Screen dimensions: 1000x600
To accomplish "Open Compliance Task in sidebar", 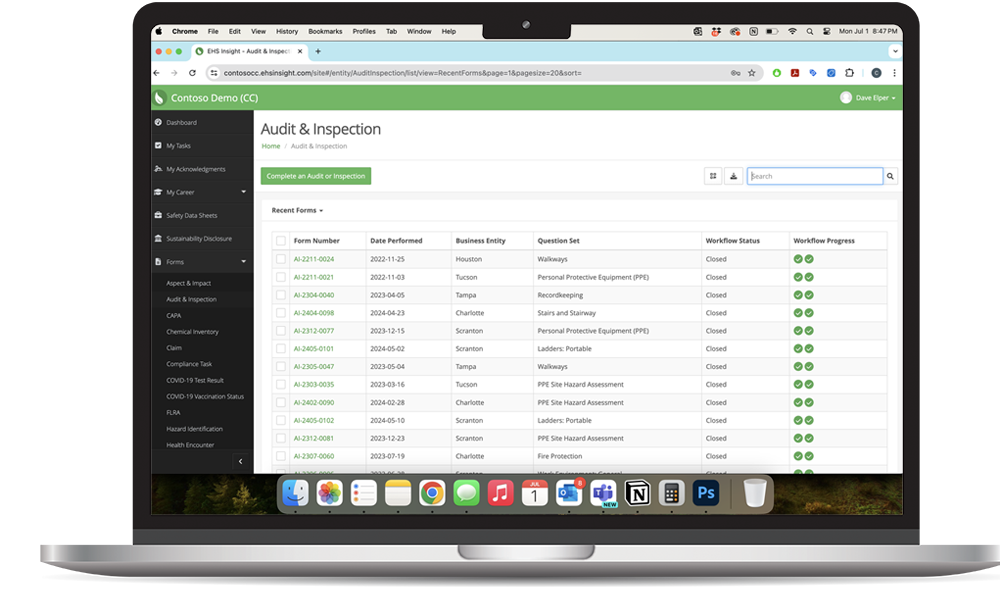I will point(189,364).
